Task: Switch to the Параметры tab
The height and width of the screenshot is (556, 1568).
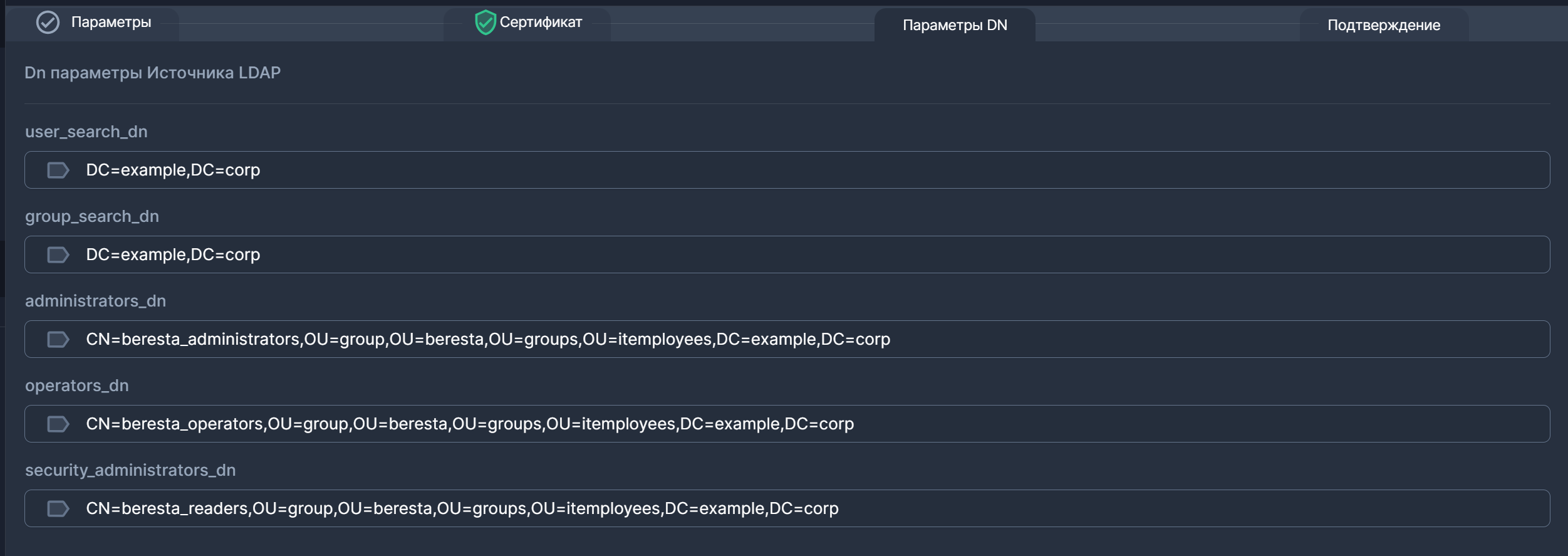Action: pos(111,23)
